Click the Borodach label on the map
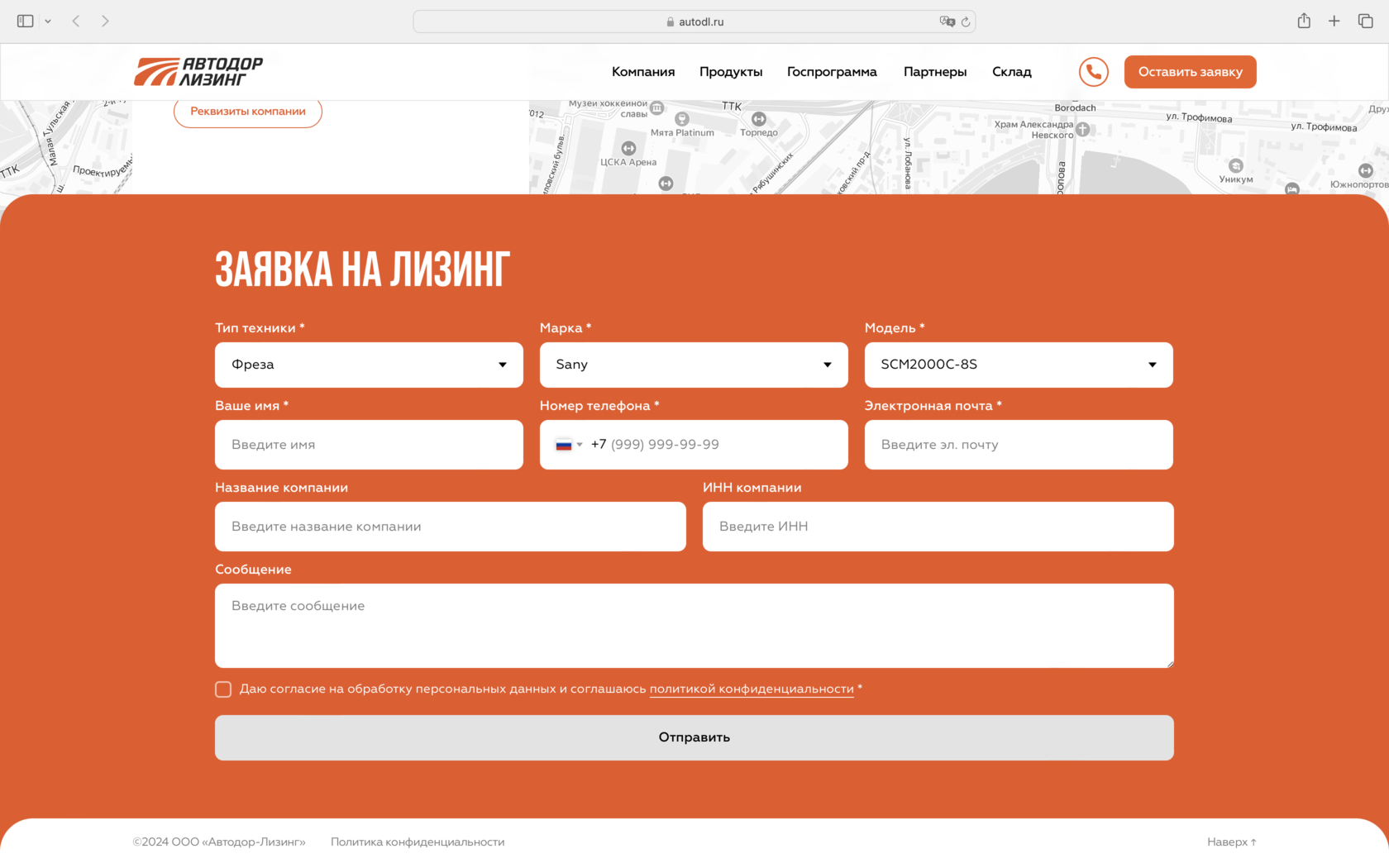 [1075, 108]
